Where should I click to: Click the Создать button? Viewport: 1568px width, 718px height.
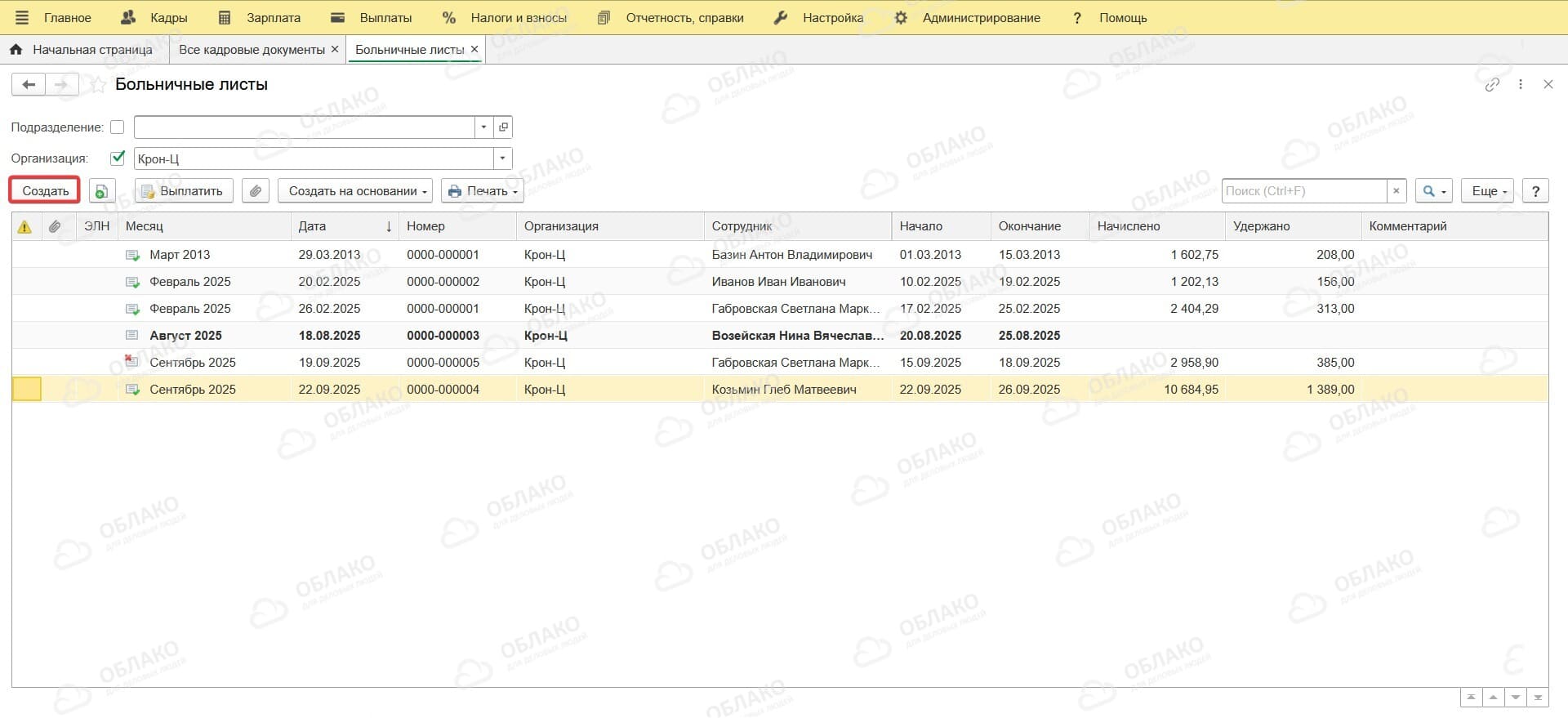pyautogui.click(x=45, y=191)
